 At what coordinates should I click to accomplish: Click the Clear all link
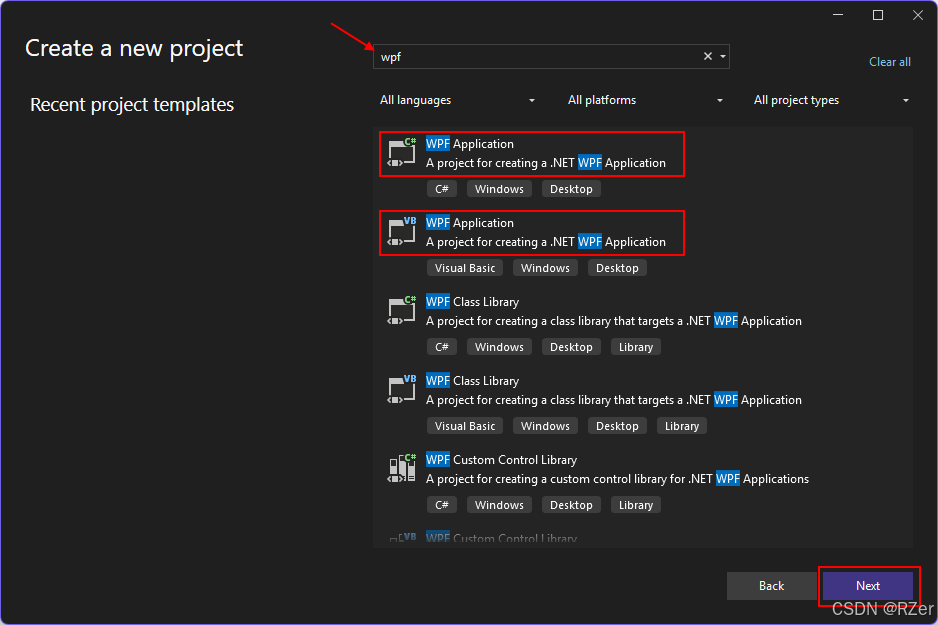pos(890,62)
